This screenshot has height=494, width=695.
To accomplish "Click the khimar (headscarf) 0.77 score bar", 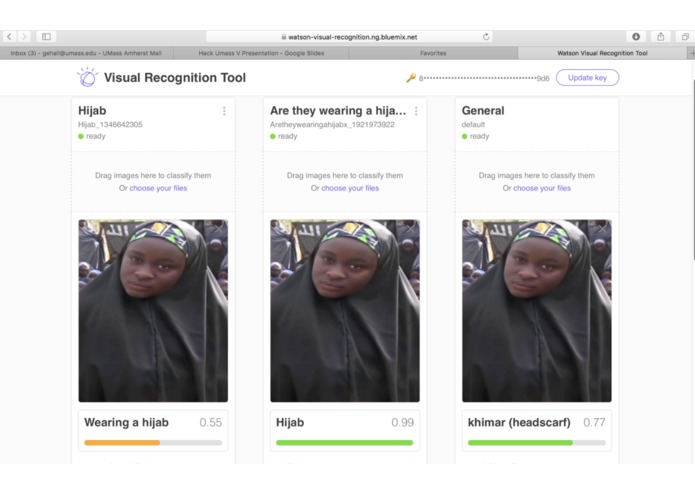I will pyautogui.click(x=537, y=443).
